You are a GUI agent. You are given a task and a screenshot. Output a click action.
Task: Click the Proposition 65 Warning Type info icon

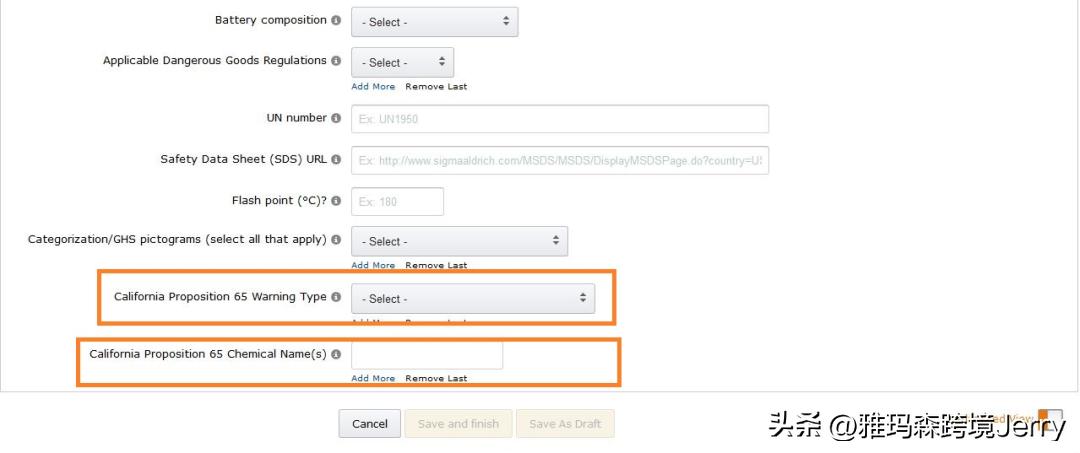336,297
